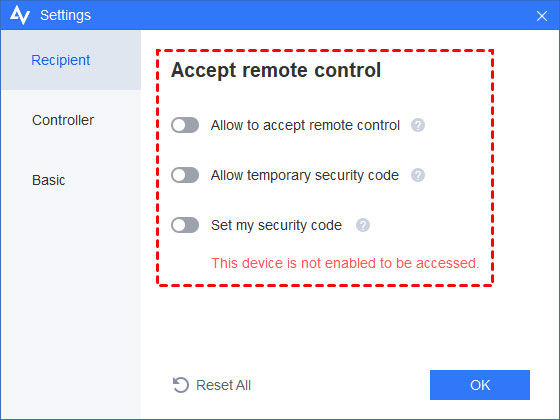Image resolution: width=560 pixels, height=420 pixels.
Task: Close the Settings window
Action: 541,16
